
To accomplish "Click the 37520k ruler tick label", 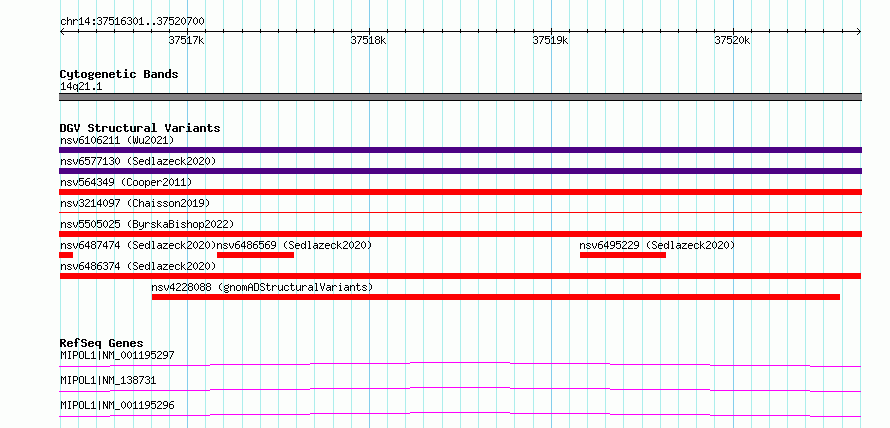I will [x=732, y=40].
